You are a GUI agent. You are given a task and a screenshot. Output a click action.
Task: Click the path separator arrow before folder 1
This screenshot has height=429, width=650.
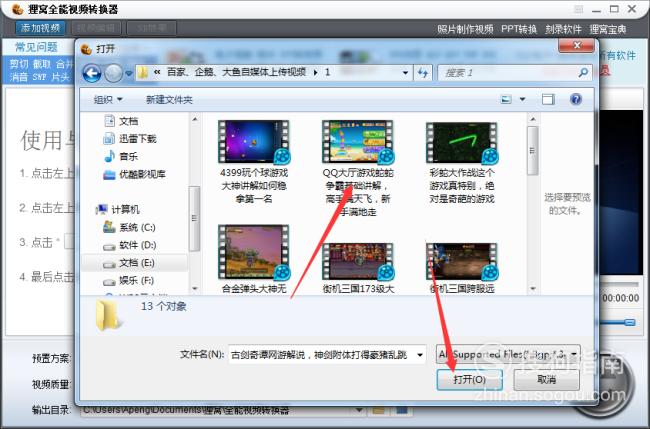(315, 73)
